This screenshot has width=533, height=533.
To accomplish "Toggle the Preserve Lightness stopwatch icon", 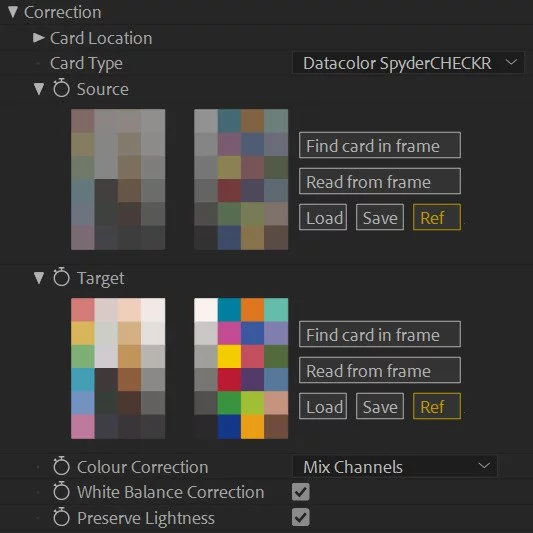I will coord(61,517).
